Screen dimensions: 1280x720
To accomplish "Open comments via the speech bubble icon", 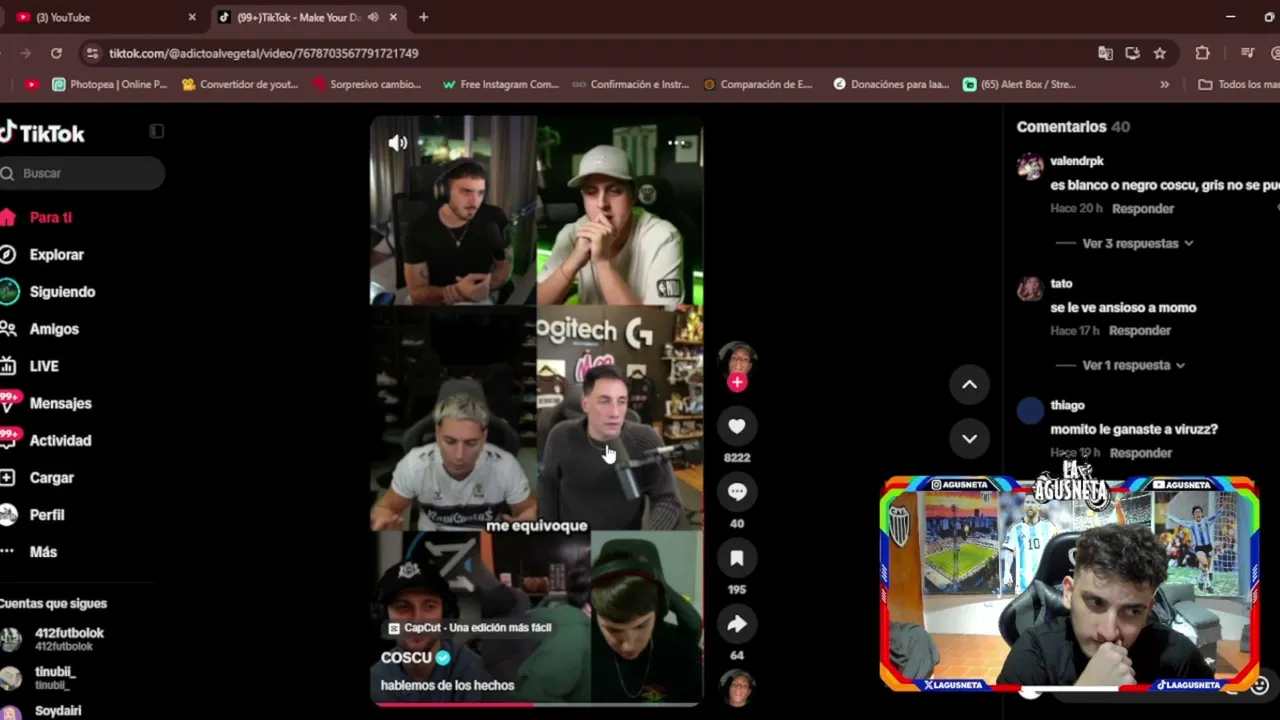I will [737, 492].
